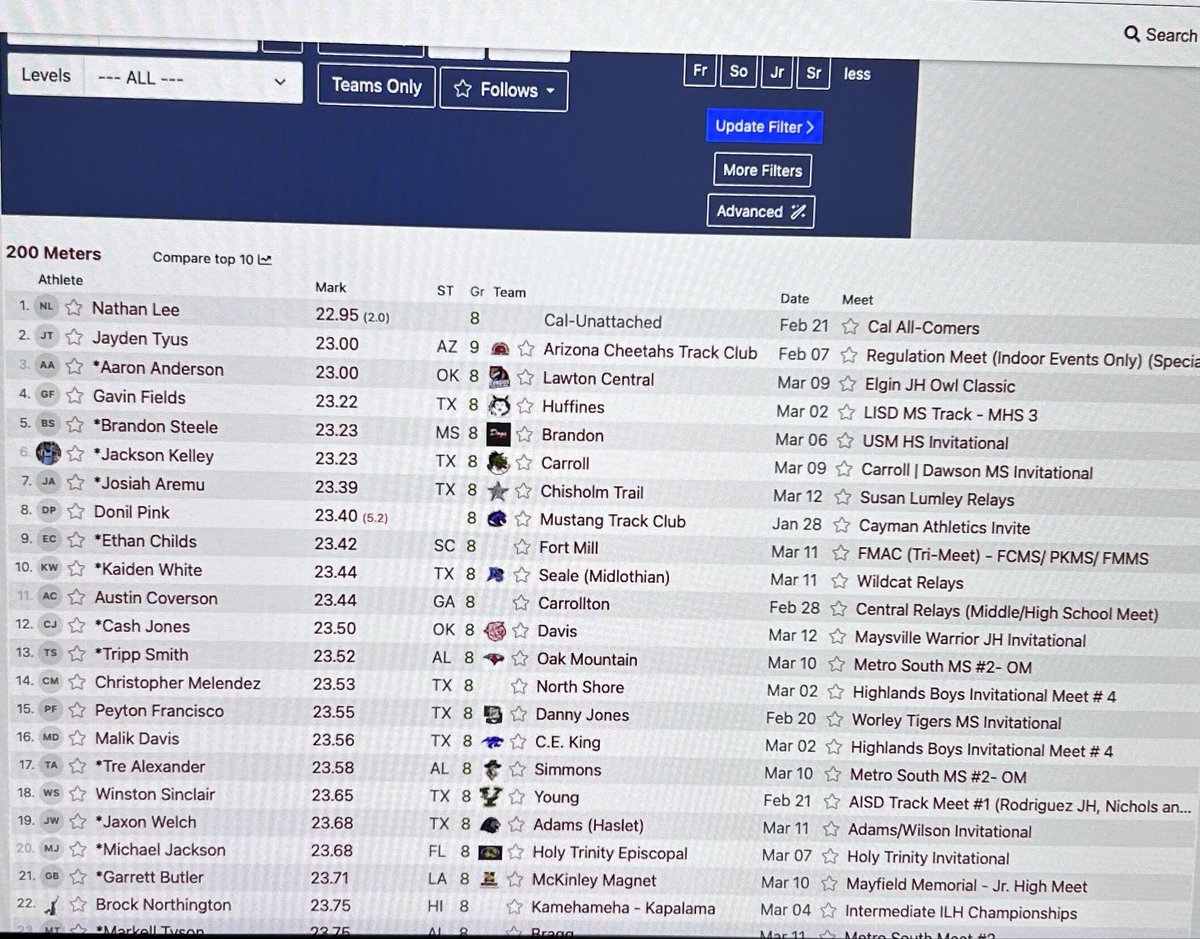Viewport: 1200px width, 939px height.
Task: Toggle the Sr grade filter
Action: point(814,73)
